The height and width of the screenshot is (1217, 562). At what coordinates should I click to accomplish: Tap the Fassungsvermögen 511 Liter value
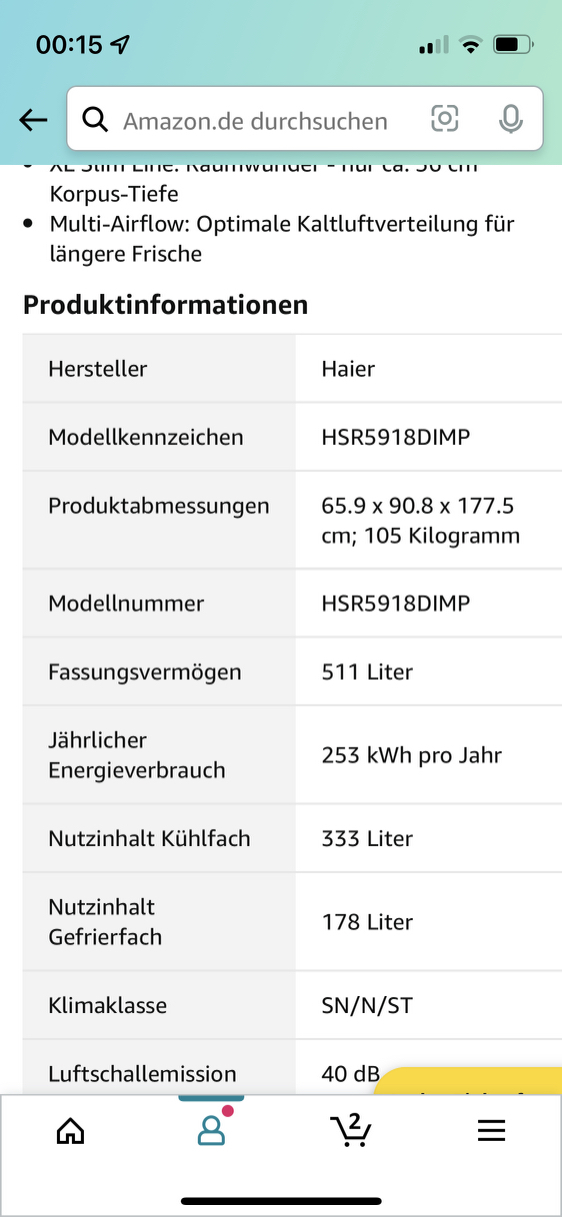(367, 672)
